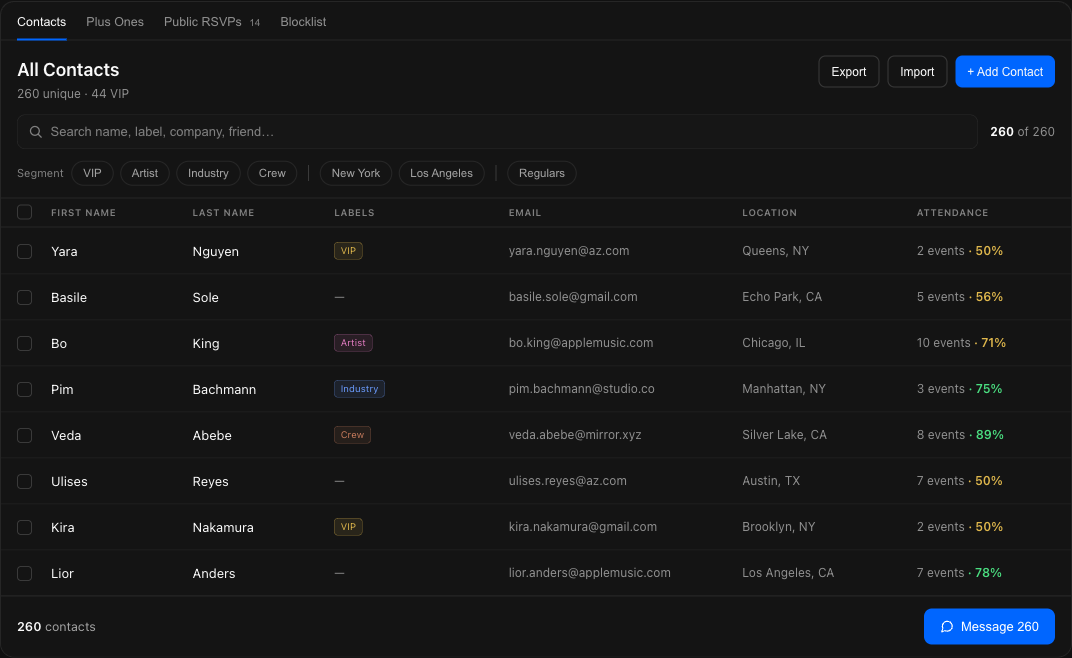Click the Industry label on Pim Bachmann's row
Image resolution: width=1072 pixels, height=658 pixels.
(x=359, y=389)
